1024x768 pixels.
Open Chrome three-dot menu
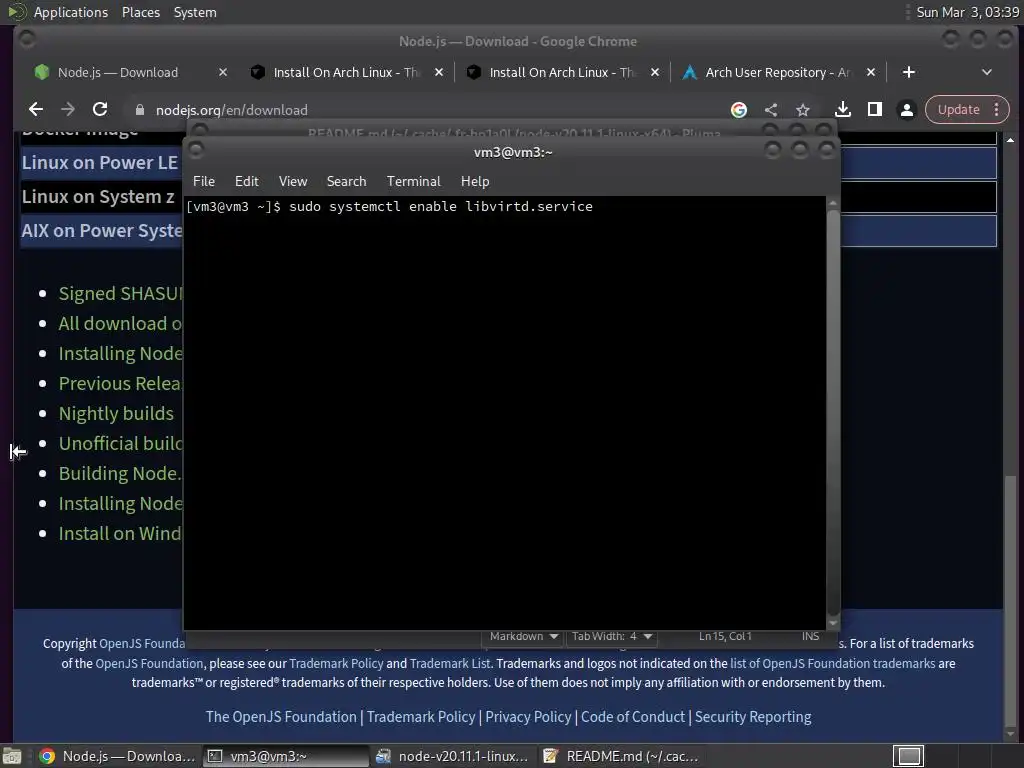[997, 110]
